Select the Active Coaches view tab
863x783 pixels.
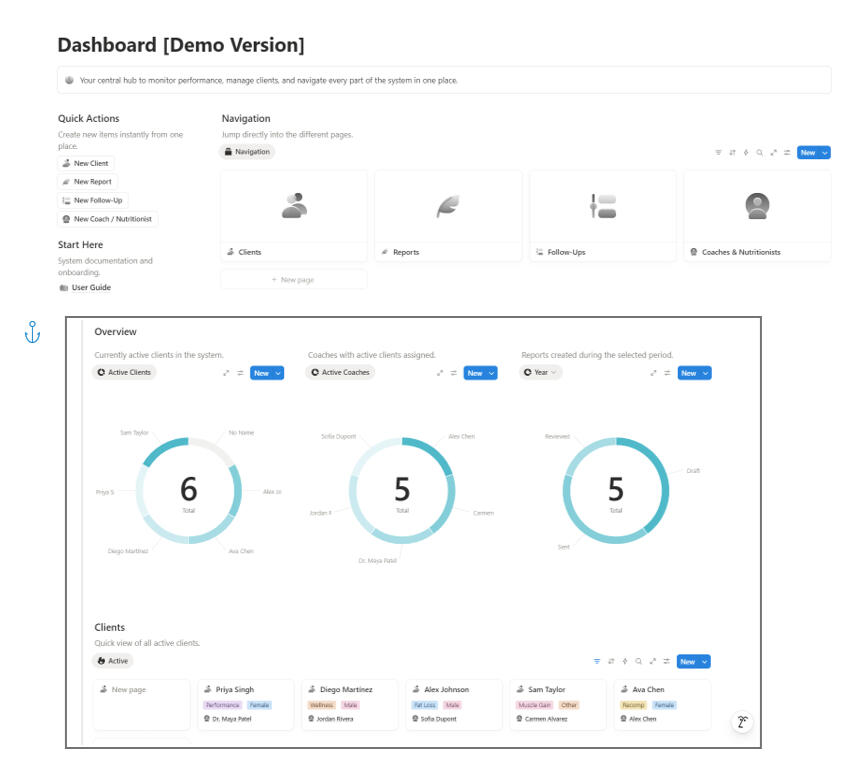[340, 372]
